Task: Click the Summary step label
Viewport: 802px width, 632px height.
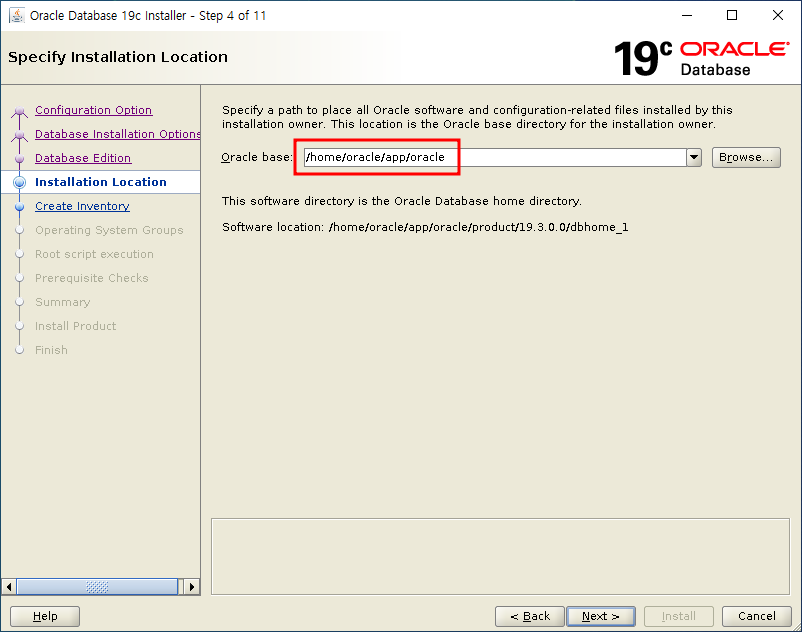Action: (x=62, y=302)
